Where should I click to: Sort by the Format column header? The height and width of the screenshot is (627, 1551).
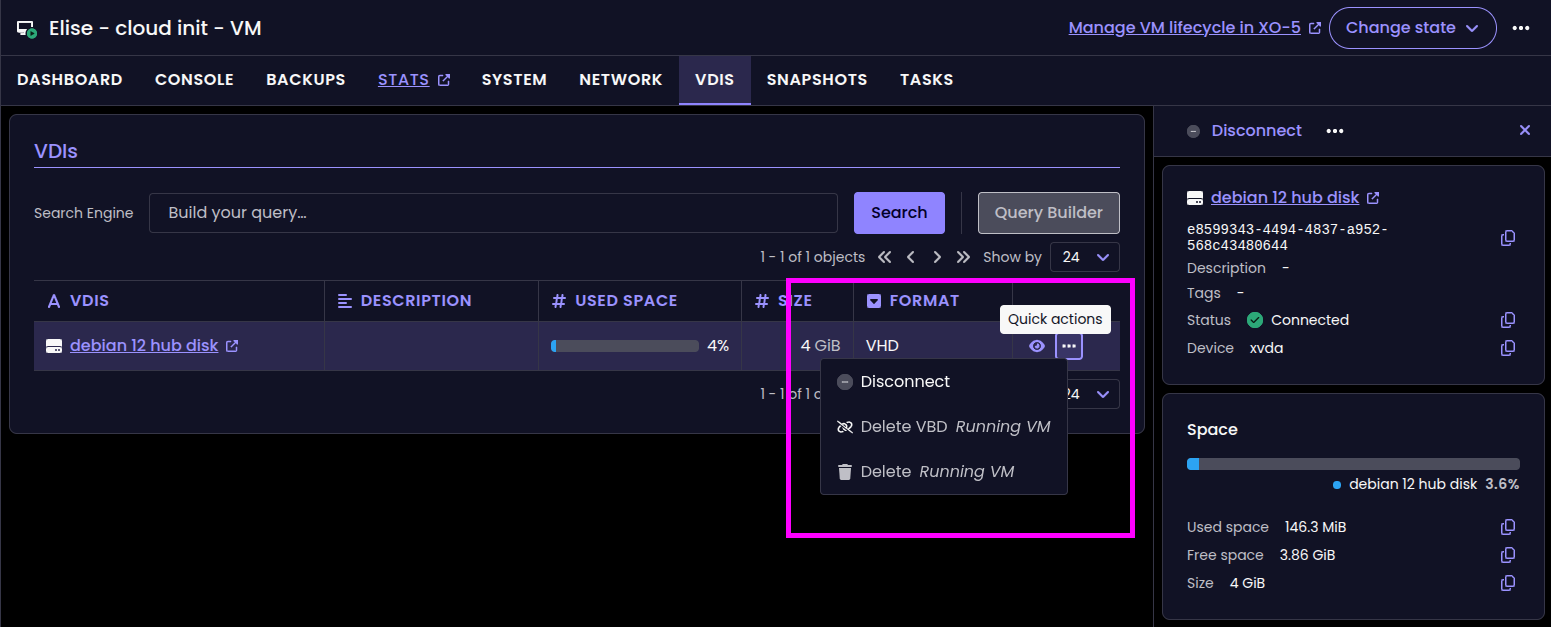[923, 301]
